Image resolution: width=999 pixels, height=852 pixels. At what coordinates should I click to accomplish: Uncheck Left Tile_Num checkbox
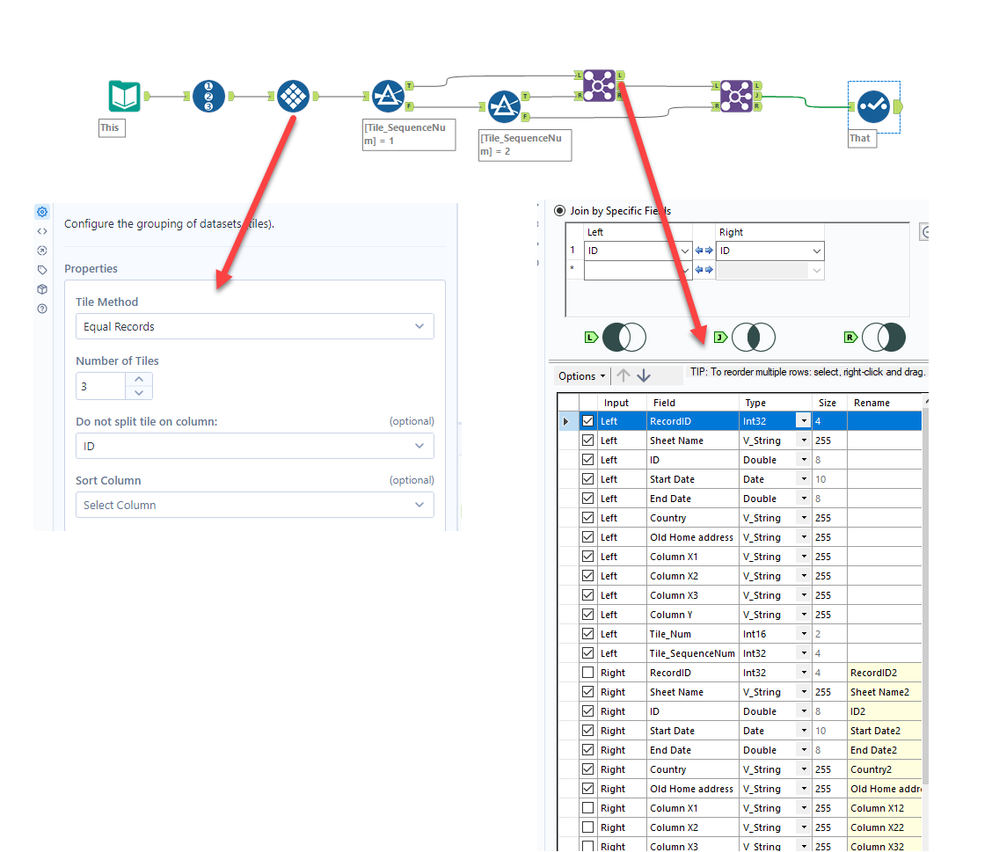[x=588, y=634]
